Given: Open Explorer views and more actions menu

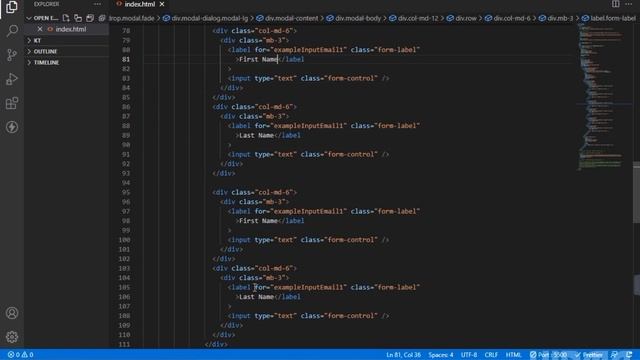Looking at the screenshot, I should click(x=97, y=4).
